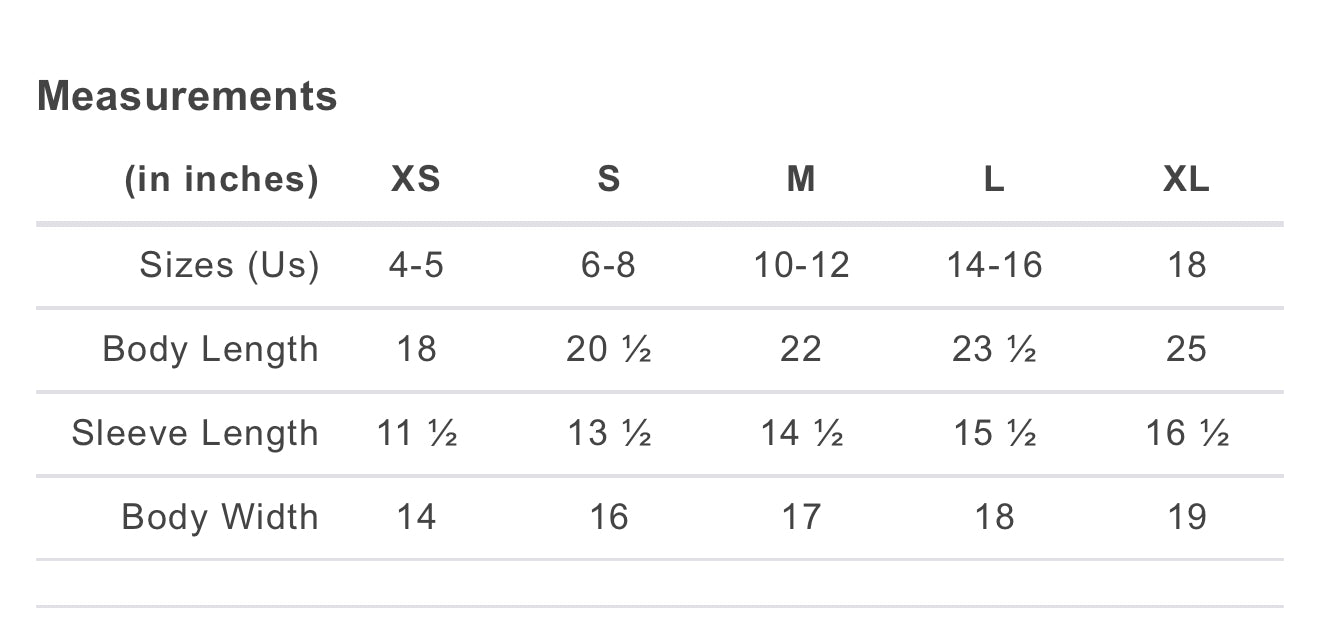Click the 10-12 US size cell
The image size is (1320, 623).
pos(801,265)
